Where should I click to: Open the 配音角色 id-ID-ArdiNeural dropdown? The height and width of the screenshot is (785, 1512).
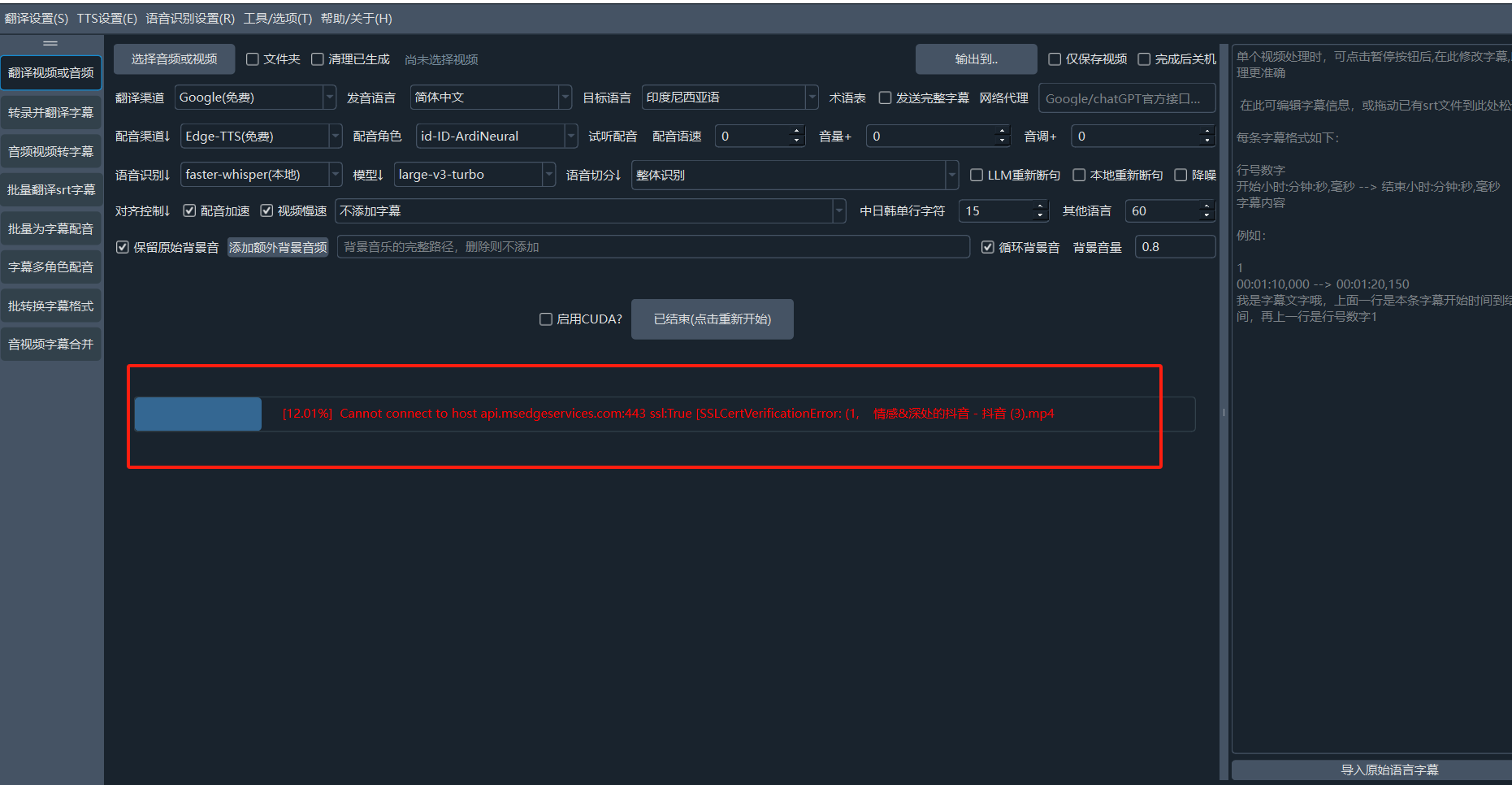(x=496, y=137)
